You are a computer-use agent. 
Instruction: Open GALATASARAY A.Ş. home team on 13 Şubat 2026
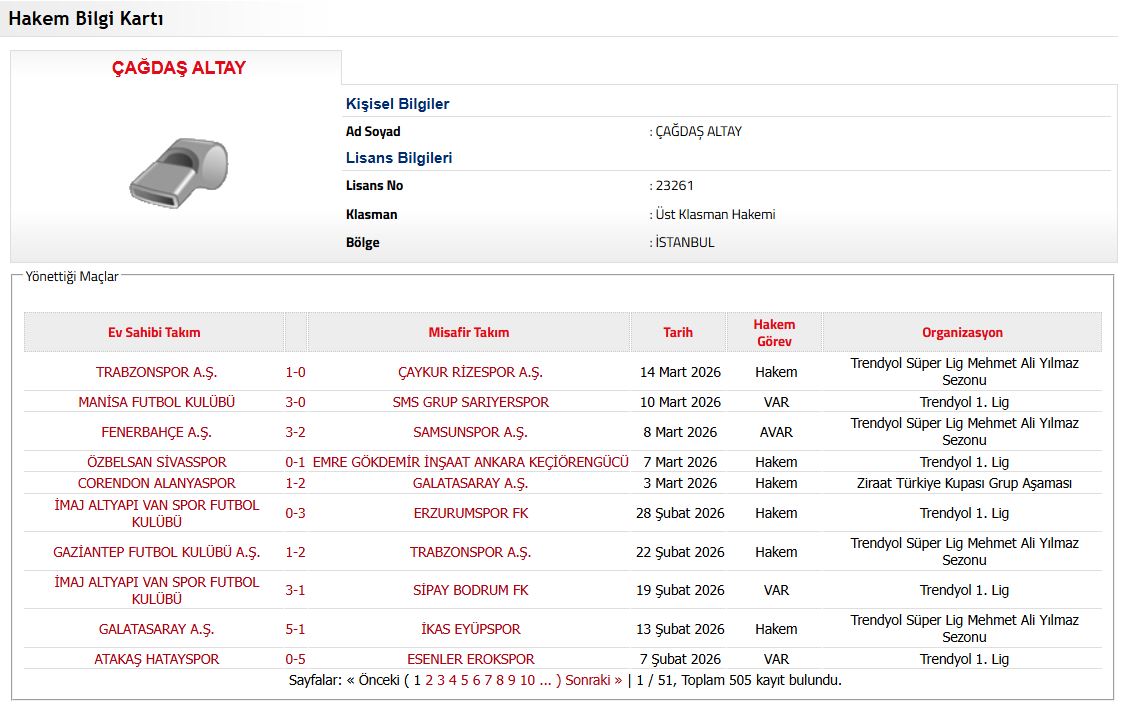156,629
